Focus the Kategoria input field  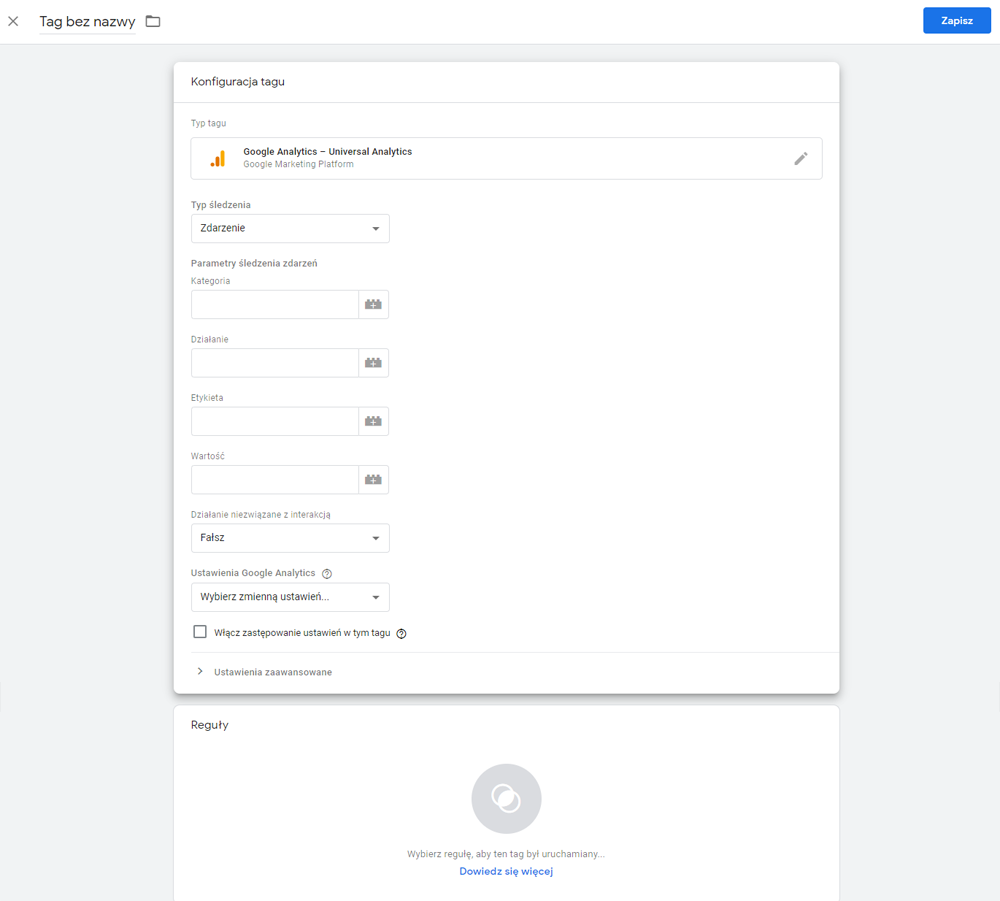[x=275, y=305]
